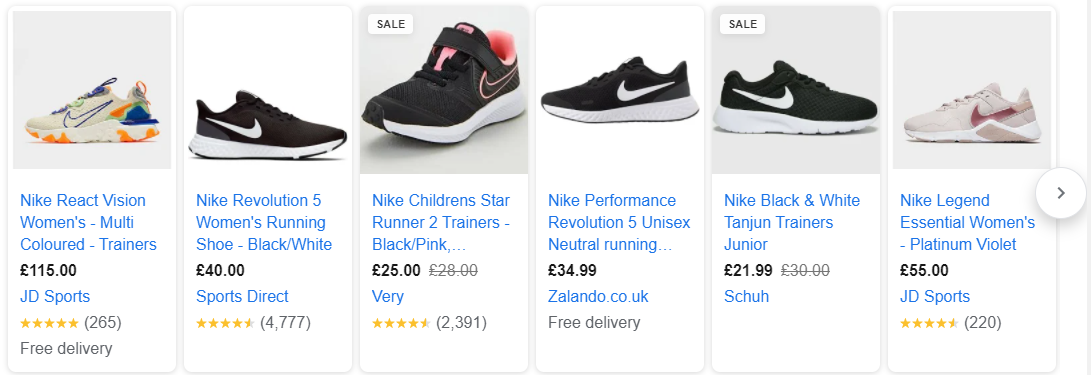Open the Nike Legend Essential Women's link
This screenshot has height=375, width=1091.
[968, 223]
